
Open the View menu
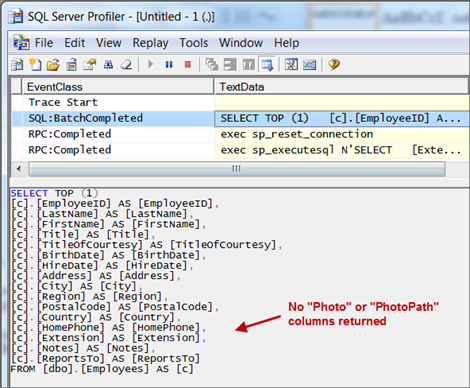click(x=109, y=43)
